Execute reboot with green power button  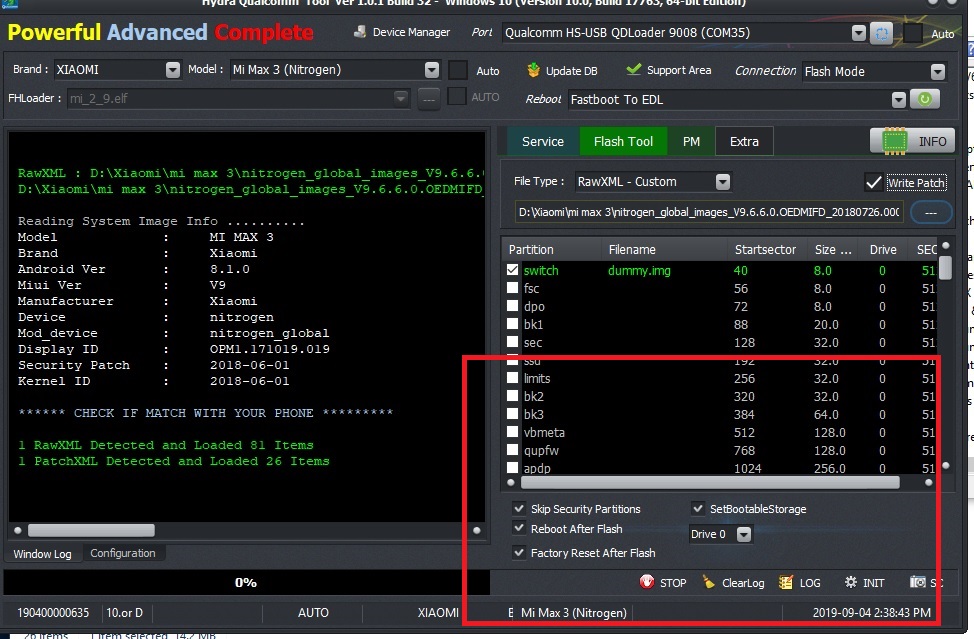924,99
